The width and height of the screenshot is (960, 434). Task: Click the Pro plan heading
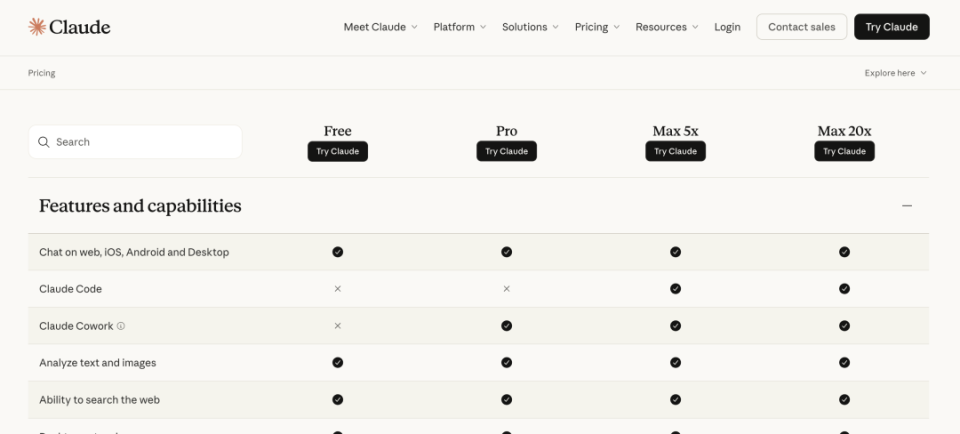click(x=506, y=131)
